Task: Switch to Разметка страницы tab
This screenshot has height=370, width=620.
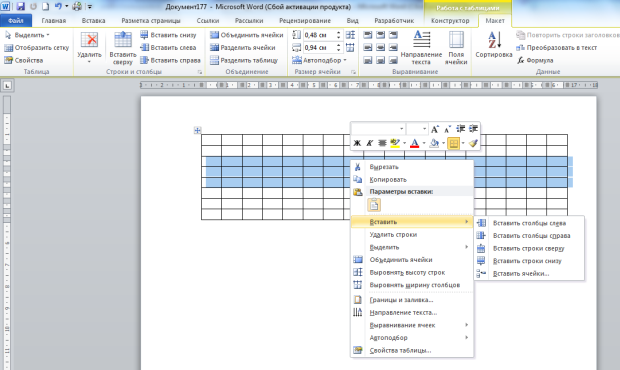Action: 151,21
